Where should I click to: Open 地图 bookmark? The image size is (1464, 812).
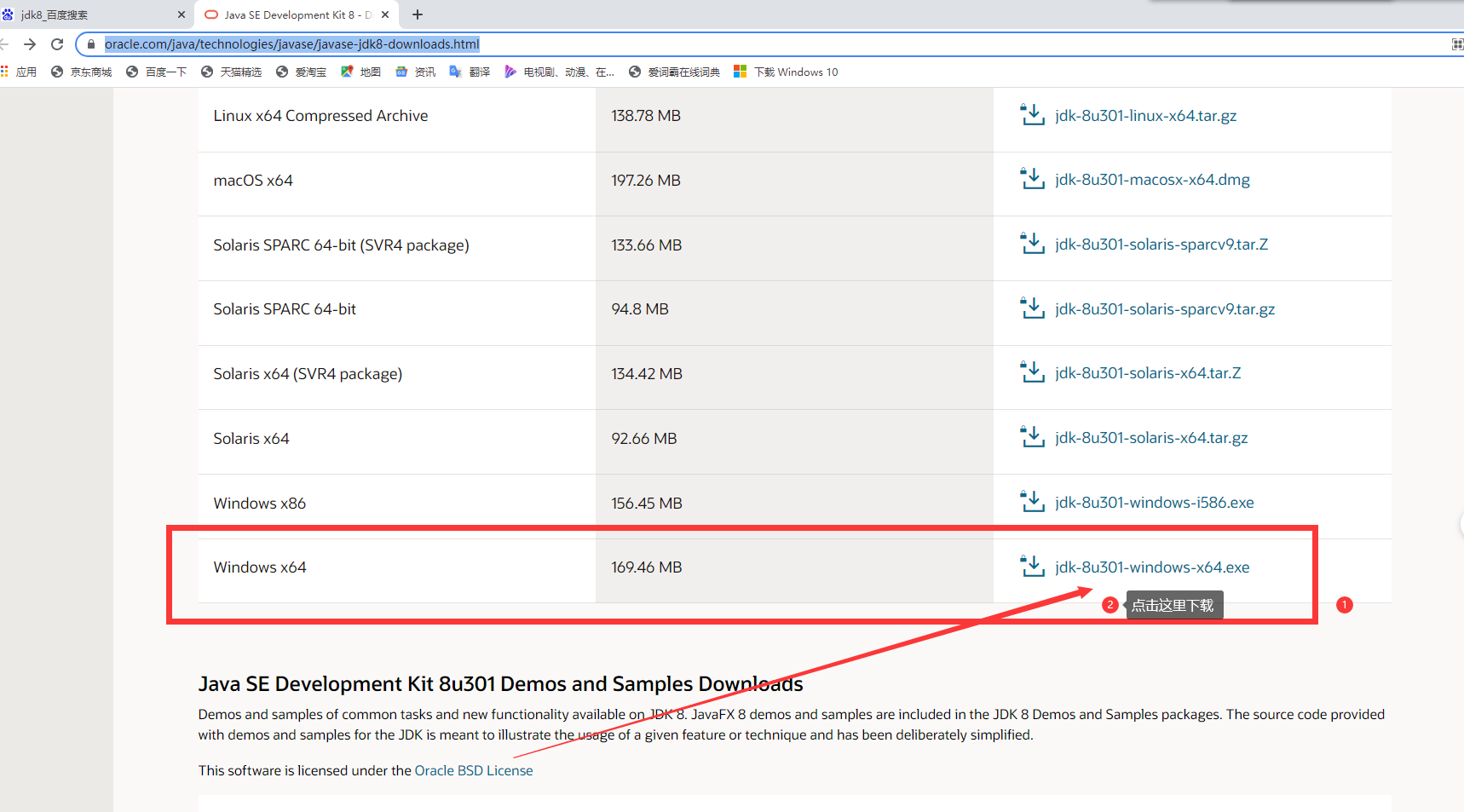click(x=361, y=72)
